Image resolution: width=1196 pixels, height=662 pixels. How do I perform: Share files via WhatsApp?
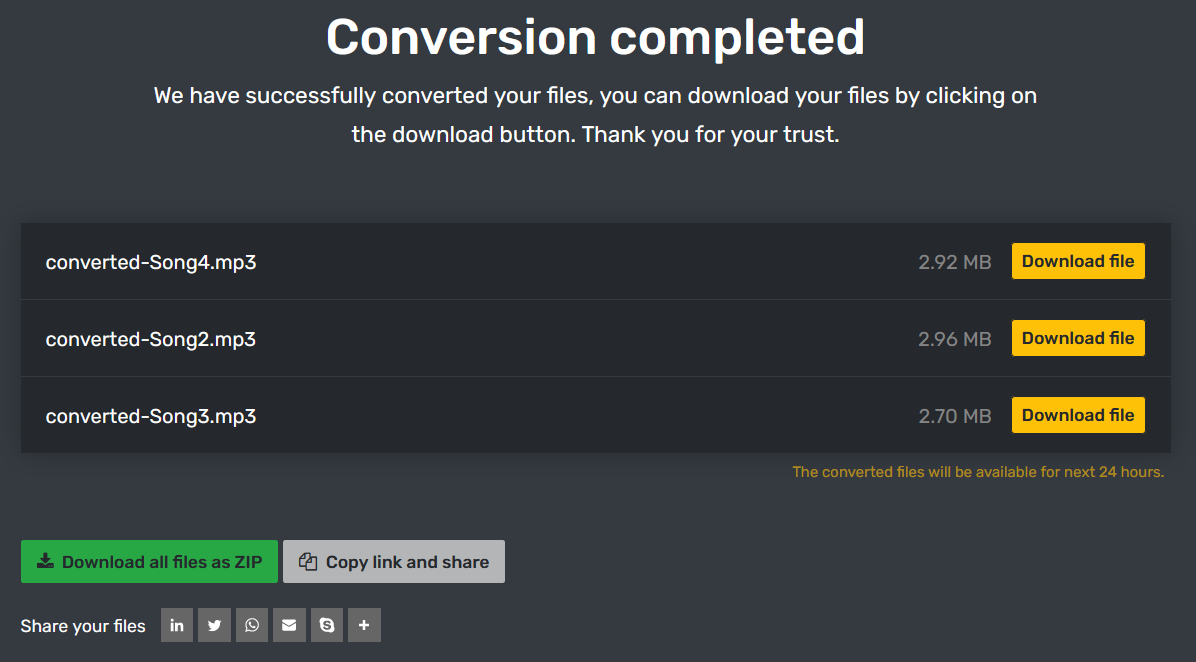tap(252, 626)
